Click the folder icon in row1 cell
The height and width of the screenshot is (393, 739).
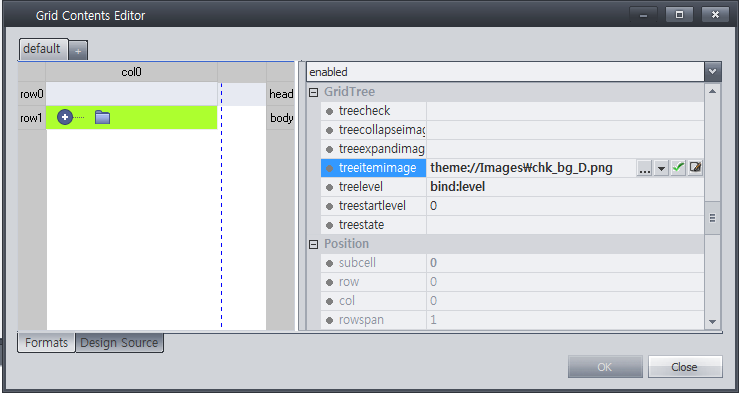(102, 117)
